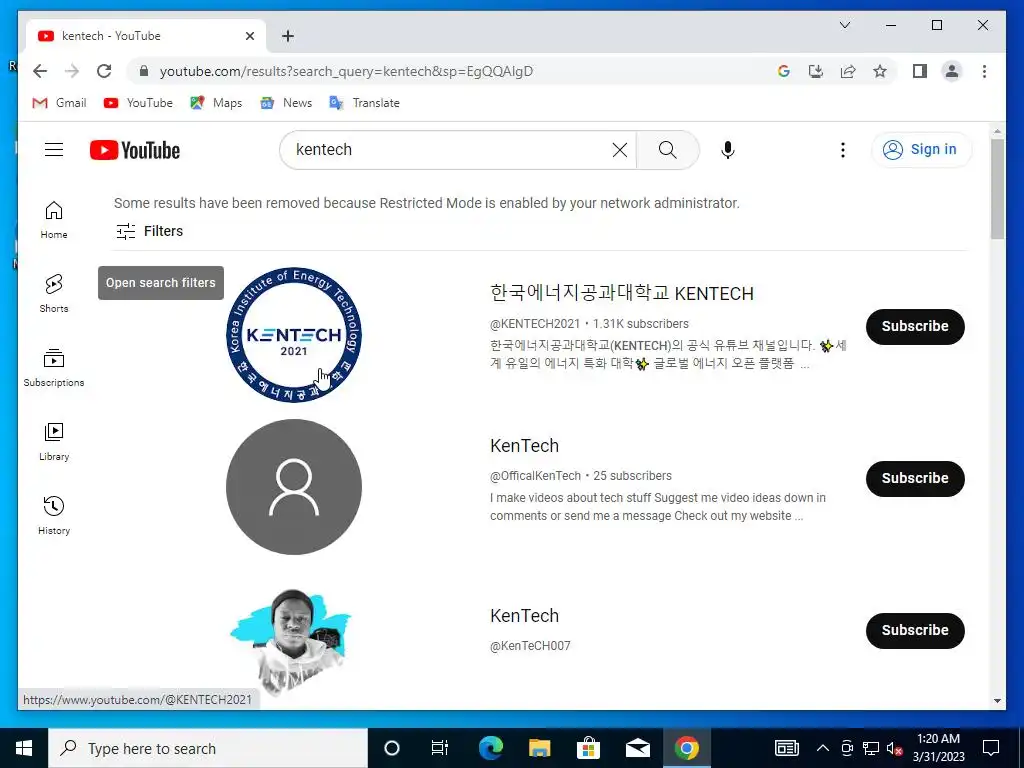Share this page icon
1024x768 pixels.
(848, 71)
